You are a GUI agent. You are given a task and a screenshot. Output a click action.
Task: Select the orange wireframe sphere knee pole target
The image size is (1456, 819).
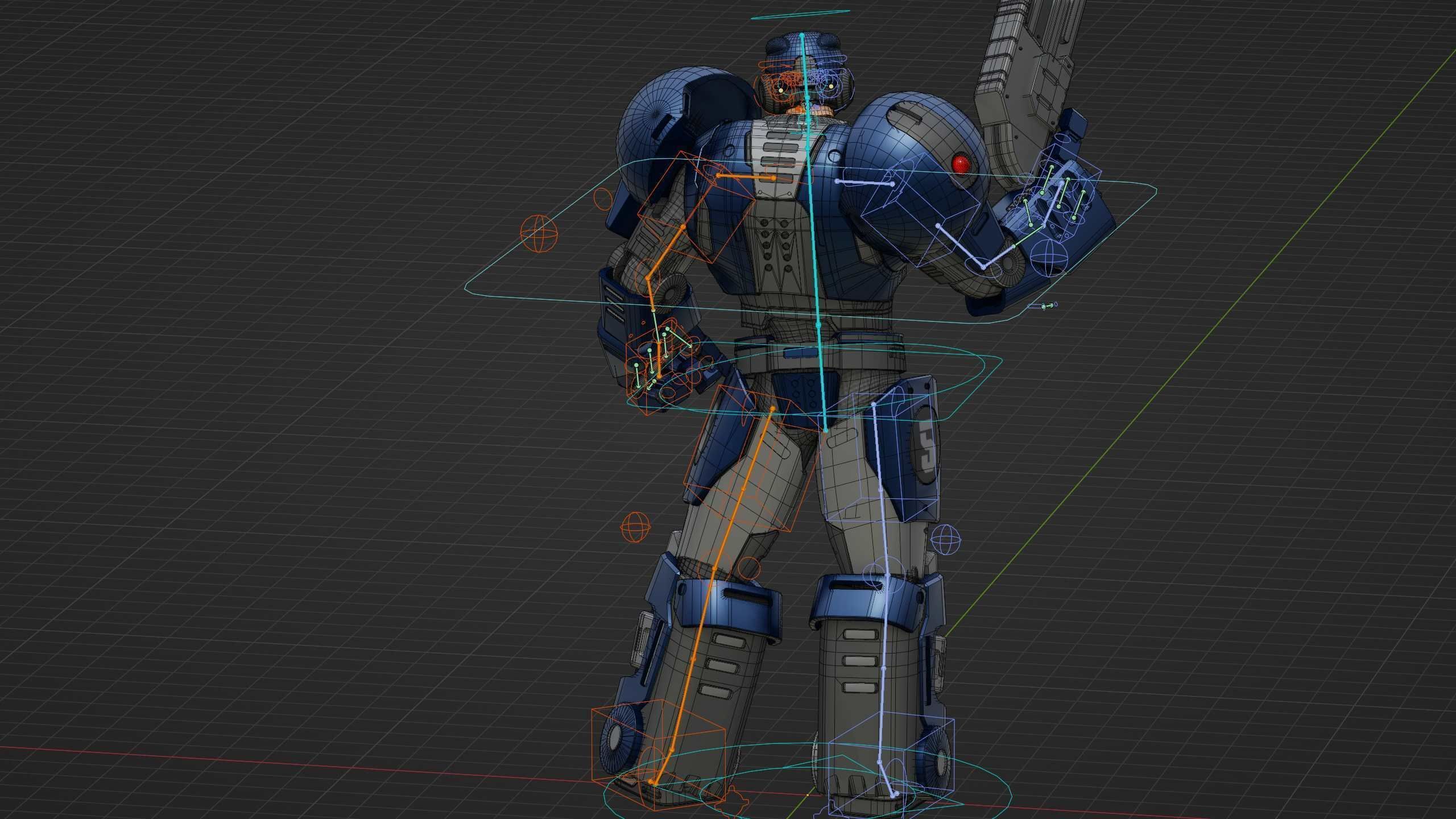pyautogui.click(x=635, y=527)
